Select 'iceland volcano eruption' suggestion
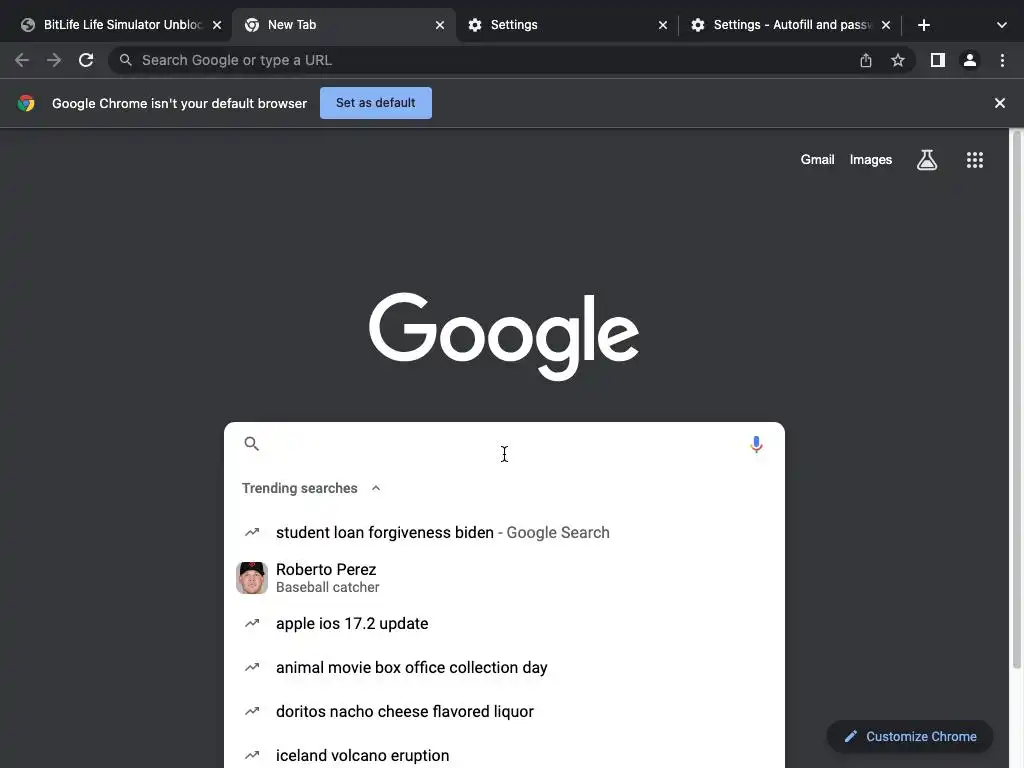Image resolution: width=1024 pixels, height=768 pixels. (504, 755)
